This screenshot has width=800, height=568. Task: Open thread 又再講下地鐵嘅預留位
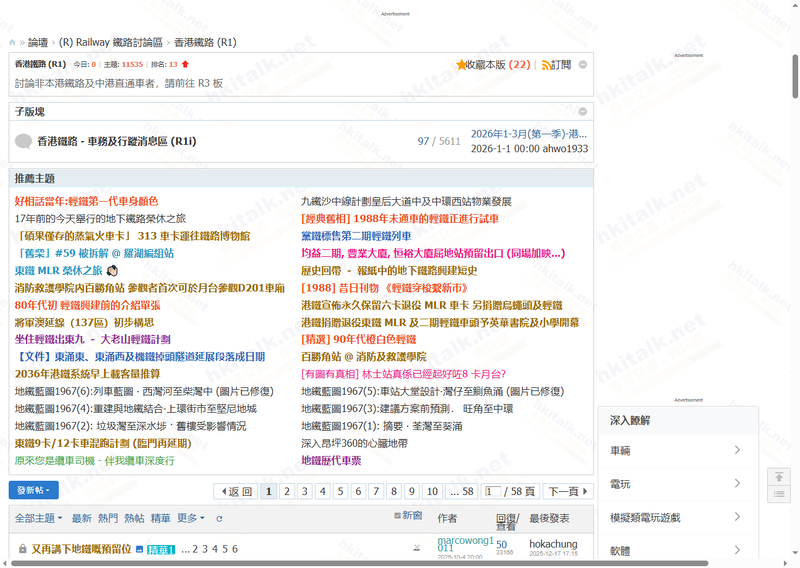(x=81, y=549)
